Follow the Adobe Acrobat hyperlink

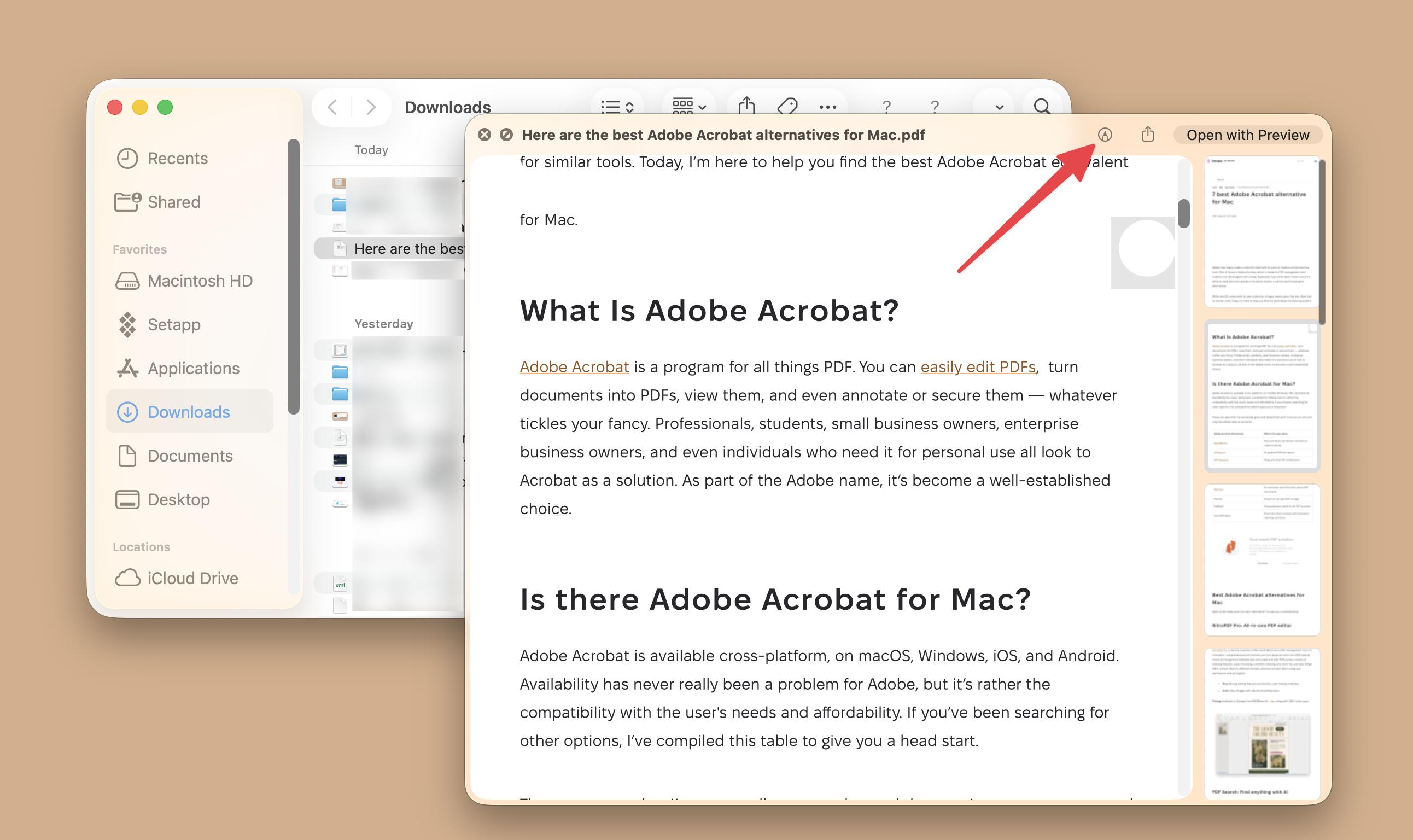(x=574, y=367)
